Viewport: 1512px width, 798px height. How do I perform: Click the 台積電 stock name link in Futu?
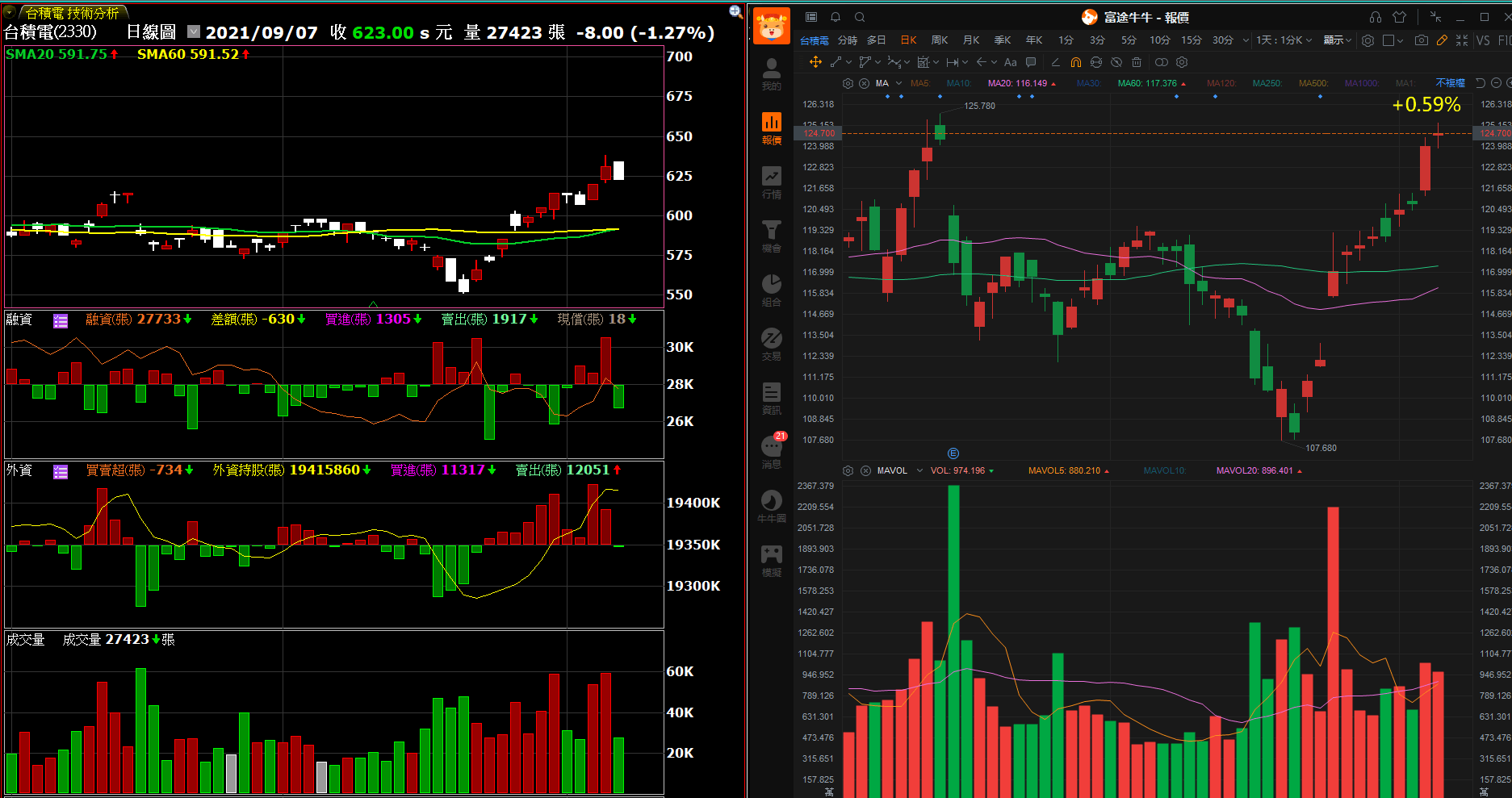[x=814, y=40]
